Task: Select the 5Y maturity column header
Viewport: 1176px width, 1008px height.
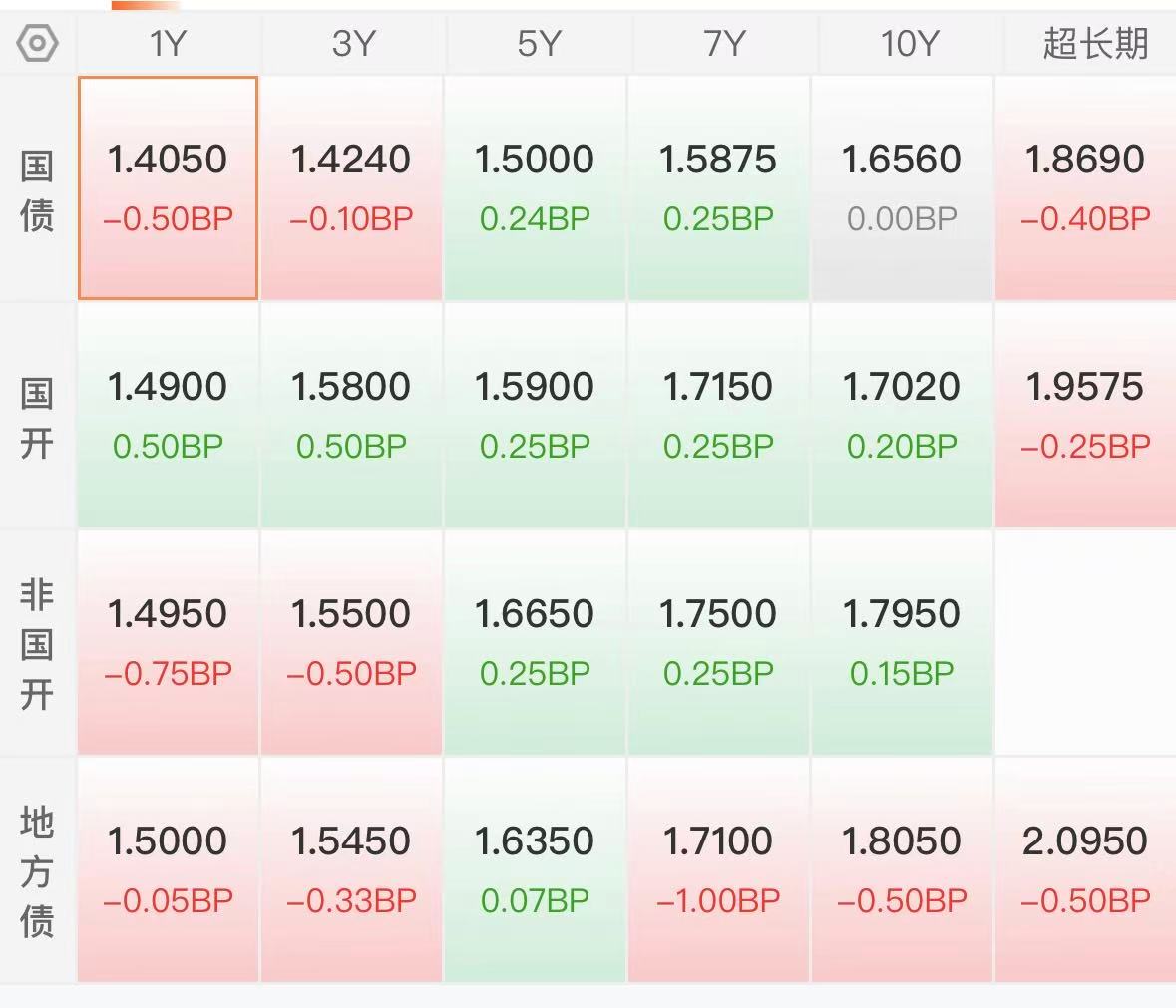Action: pos(539,43)
